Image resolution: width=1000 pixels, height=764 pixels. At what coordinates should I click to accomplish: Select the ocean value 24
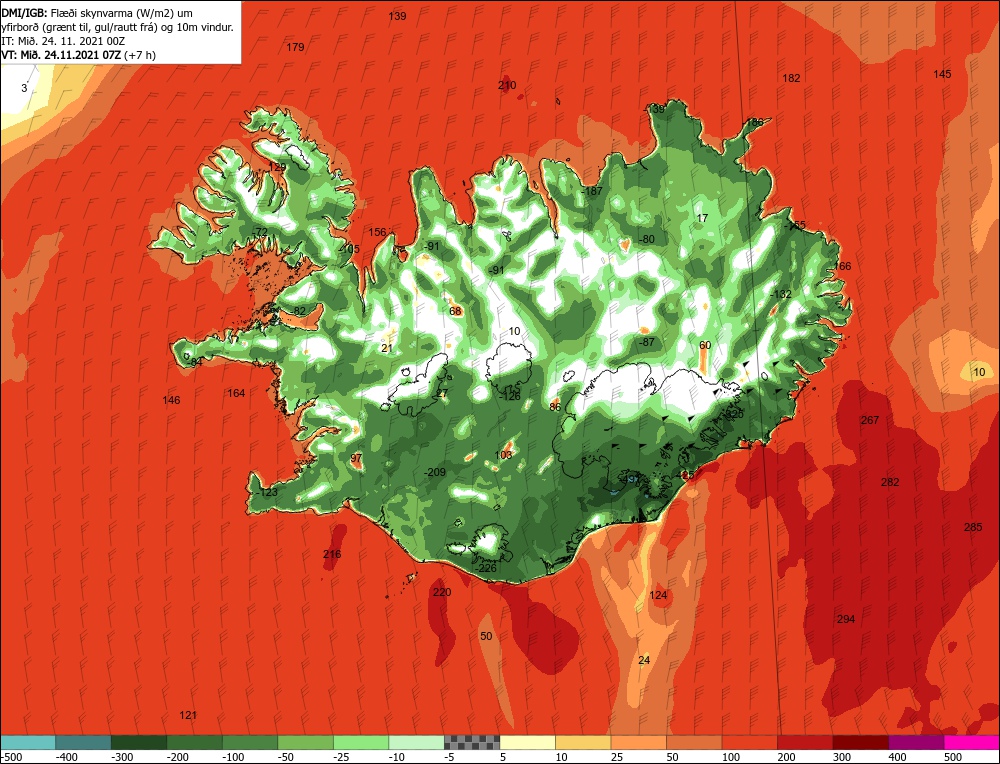coord(644,661)
